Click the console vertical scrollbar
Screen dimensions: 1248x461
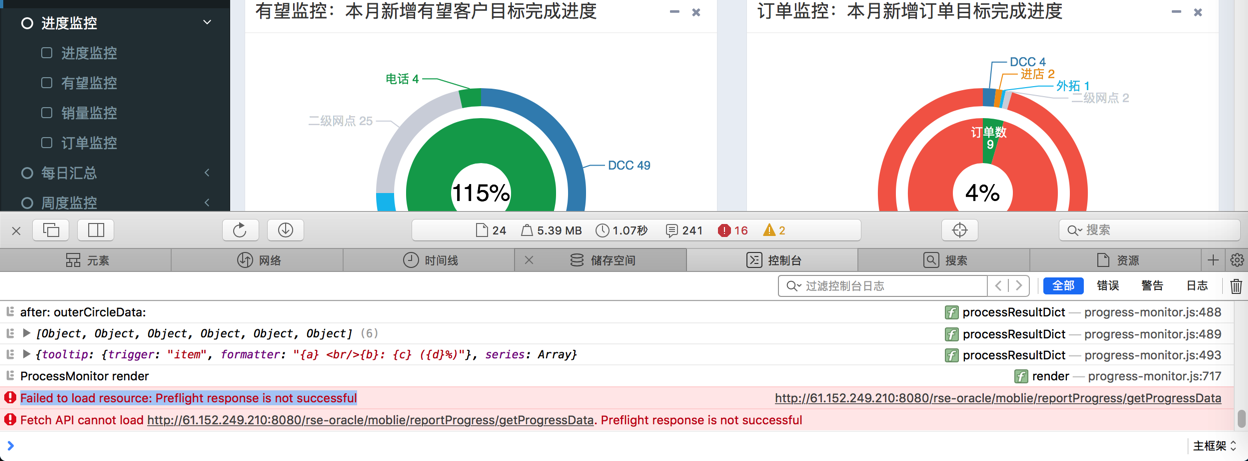tap(1241, 418)
